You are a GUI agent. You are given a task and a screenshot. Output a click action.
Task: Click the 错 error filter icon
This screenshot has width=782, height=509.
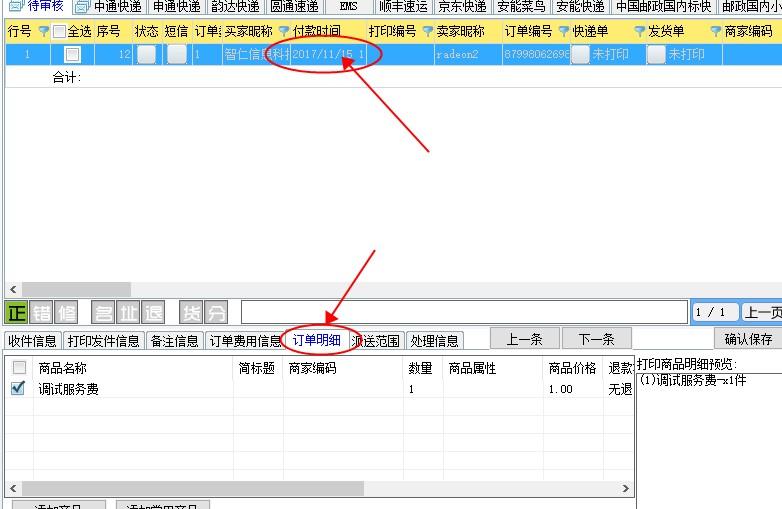point(41,312)
